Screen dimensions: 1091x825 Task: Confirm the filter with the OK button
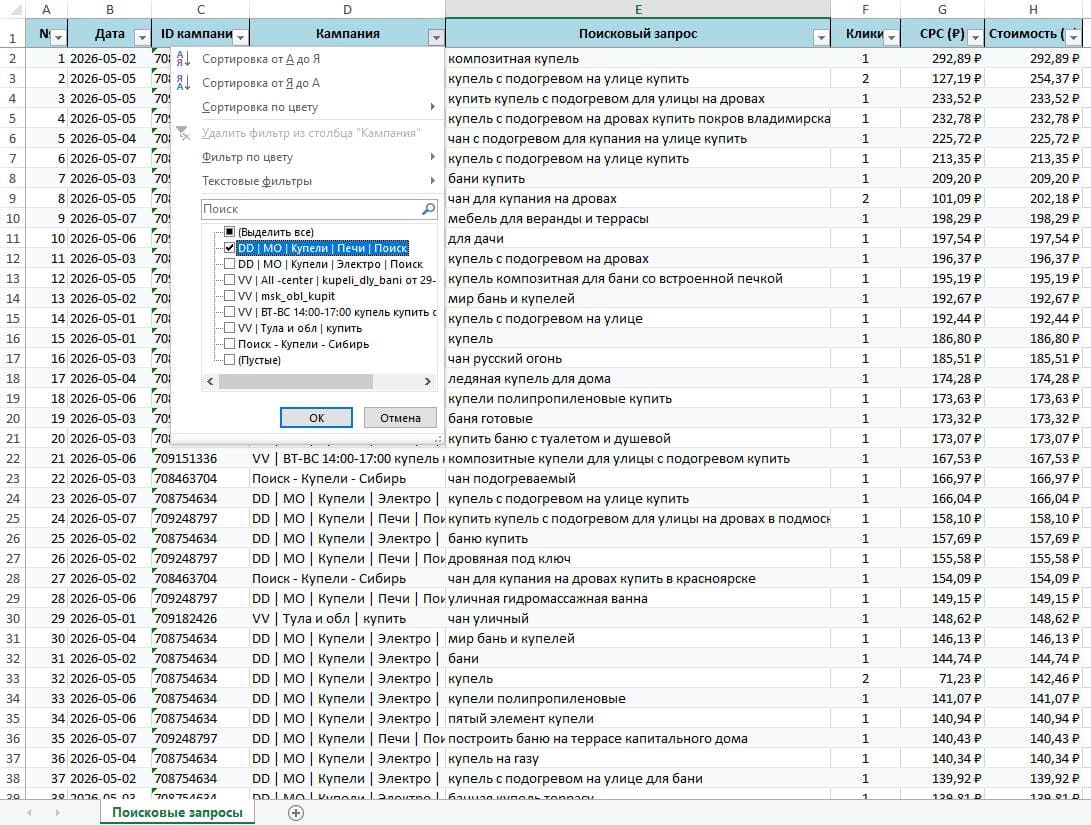pos(316,417)
